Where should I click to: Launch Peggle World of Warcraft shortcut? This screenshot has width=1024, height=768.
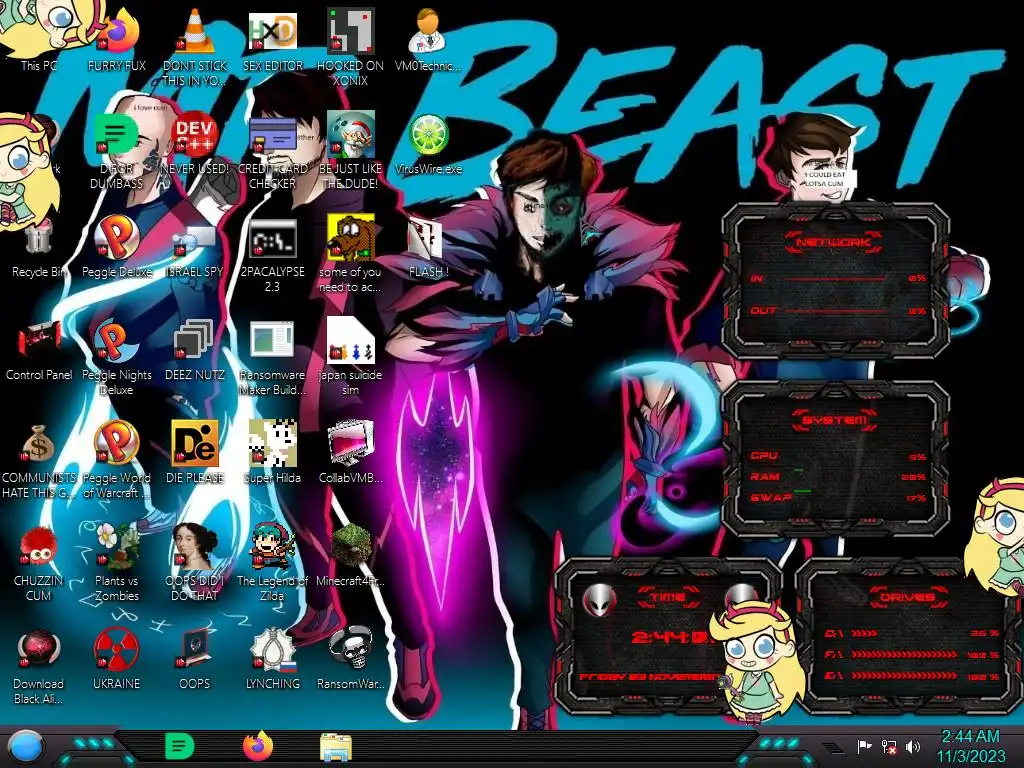pyautogui.click(x=116, y=460)
